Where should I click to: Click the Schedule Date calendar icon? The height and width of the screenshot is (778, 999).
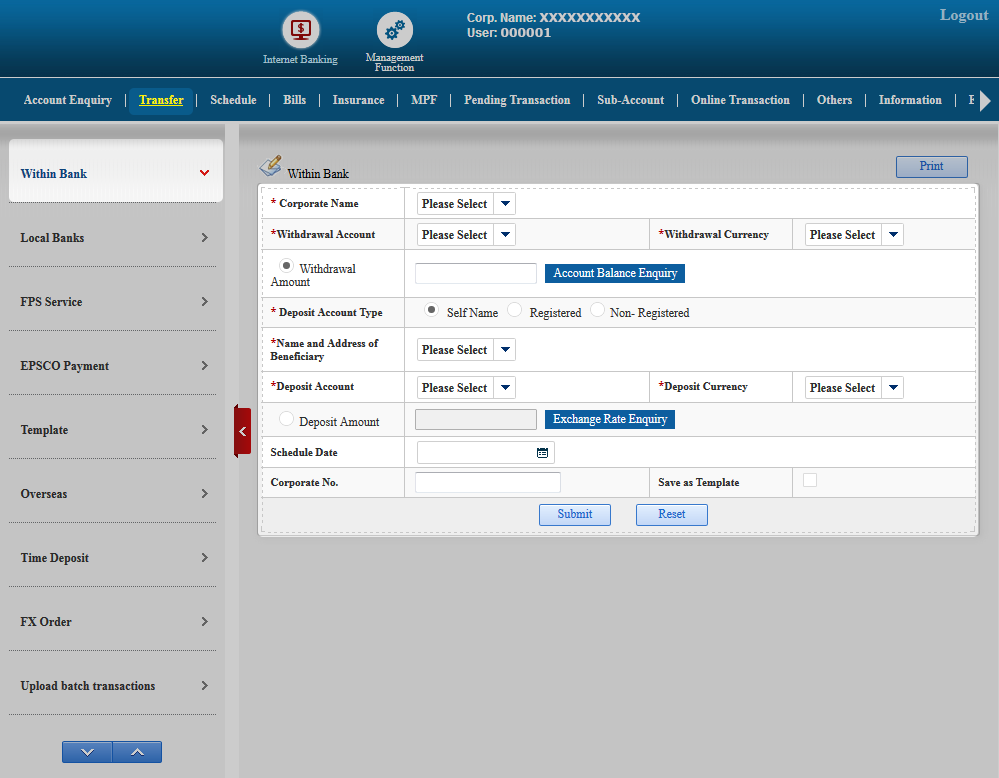tap(542, 453)
